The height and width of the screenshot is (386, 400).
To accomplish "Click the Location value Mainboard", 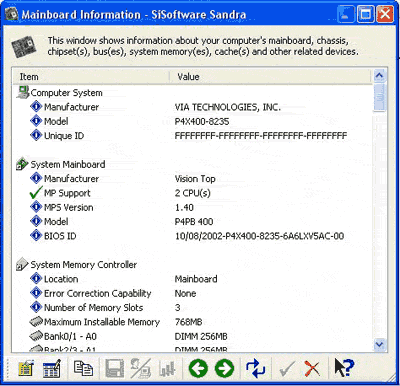I will pos(196,279).
